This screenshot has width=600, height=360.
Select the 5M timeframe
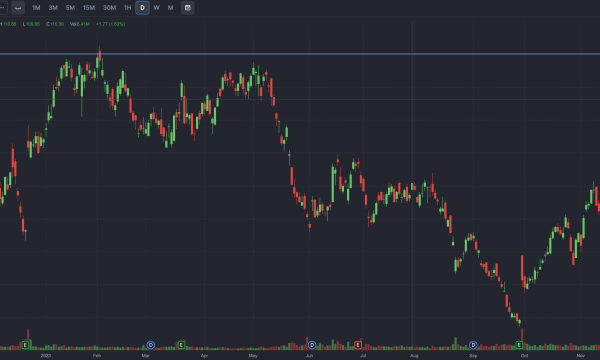pyautogui.click(x=70, y=8)
